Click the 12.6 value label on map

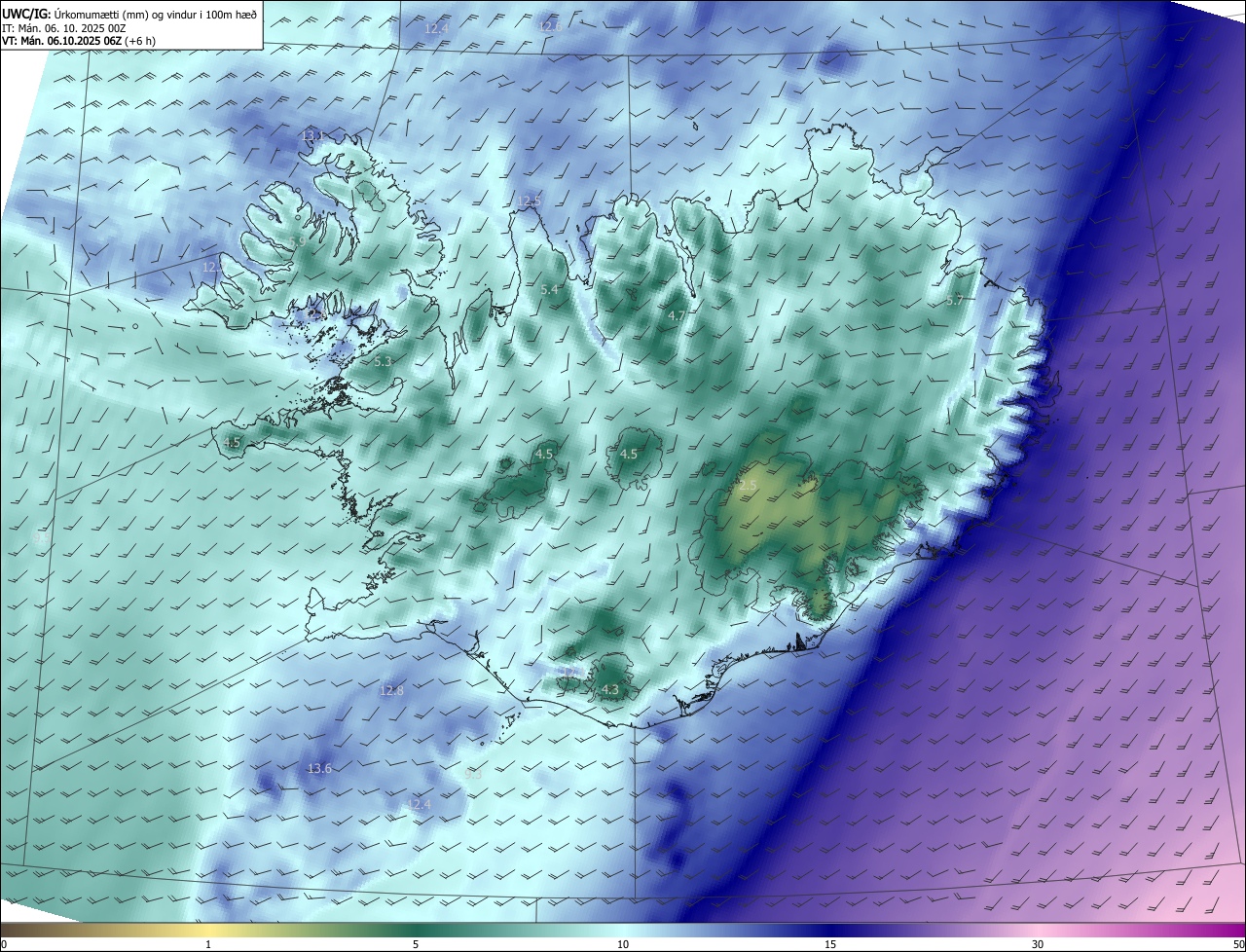tap(550, 26)
